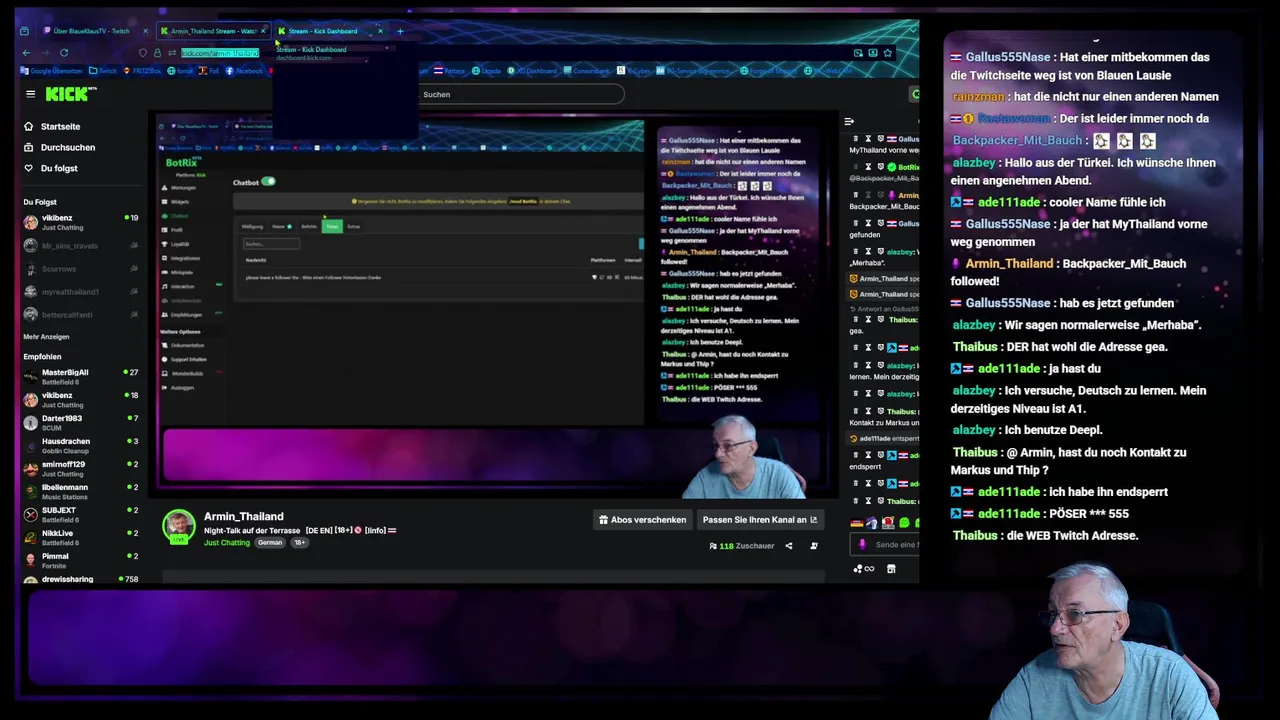Reload the current page
This screenshot has width=1280, height=720.
point(64,52)
